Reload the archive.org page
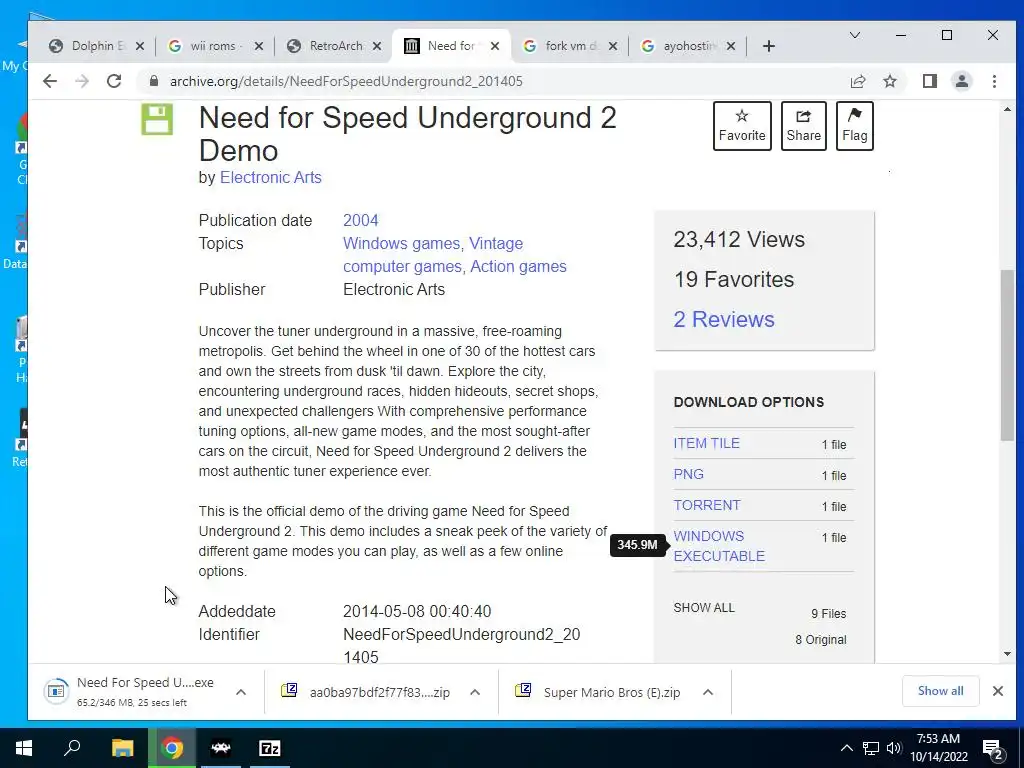This screenshot has width=1024, height=768. tap(114, 81)
